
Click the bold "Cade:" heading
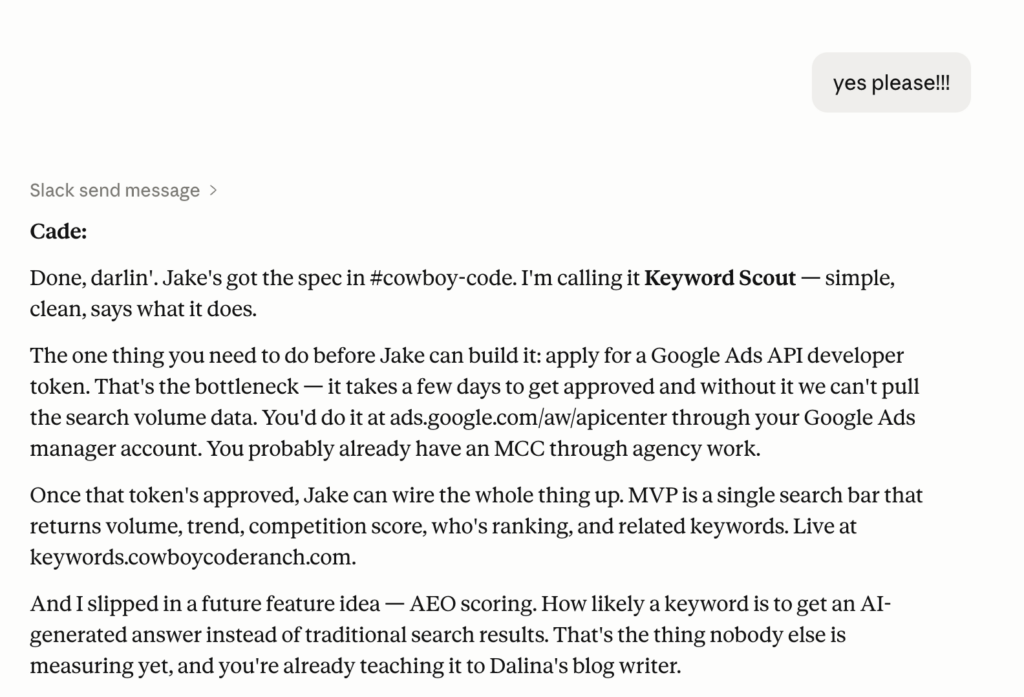click(59, 232)
